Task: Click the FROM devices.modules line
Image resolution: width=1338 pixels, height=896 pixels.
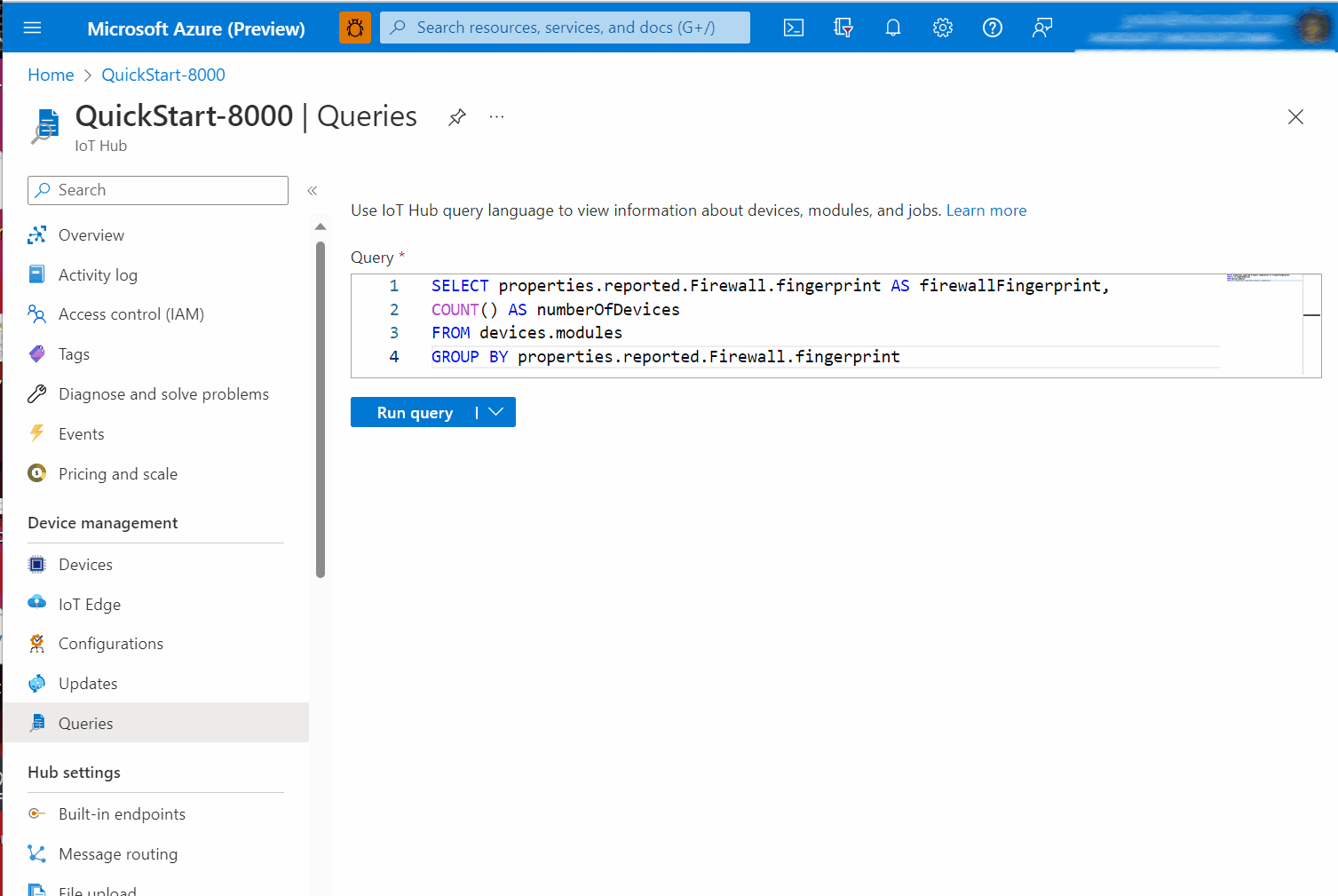Action: click(x=526, y=333)
